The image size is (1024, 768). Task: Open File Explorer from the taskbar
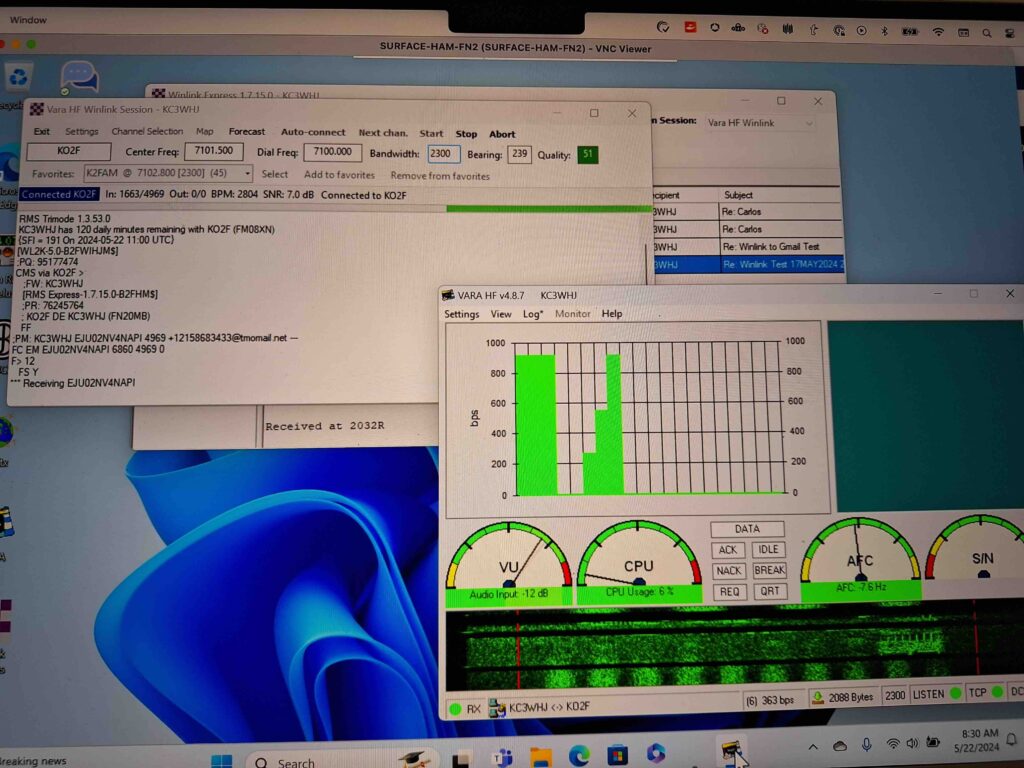(x=541, y=756)
